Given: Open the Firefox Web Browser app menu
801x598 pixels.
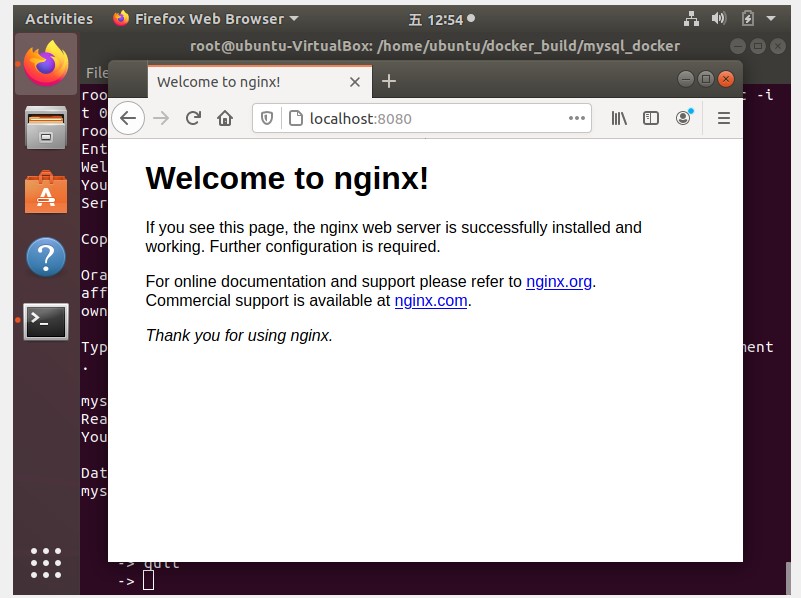Looking at the screenshot, I should (205, 19).
